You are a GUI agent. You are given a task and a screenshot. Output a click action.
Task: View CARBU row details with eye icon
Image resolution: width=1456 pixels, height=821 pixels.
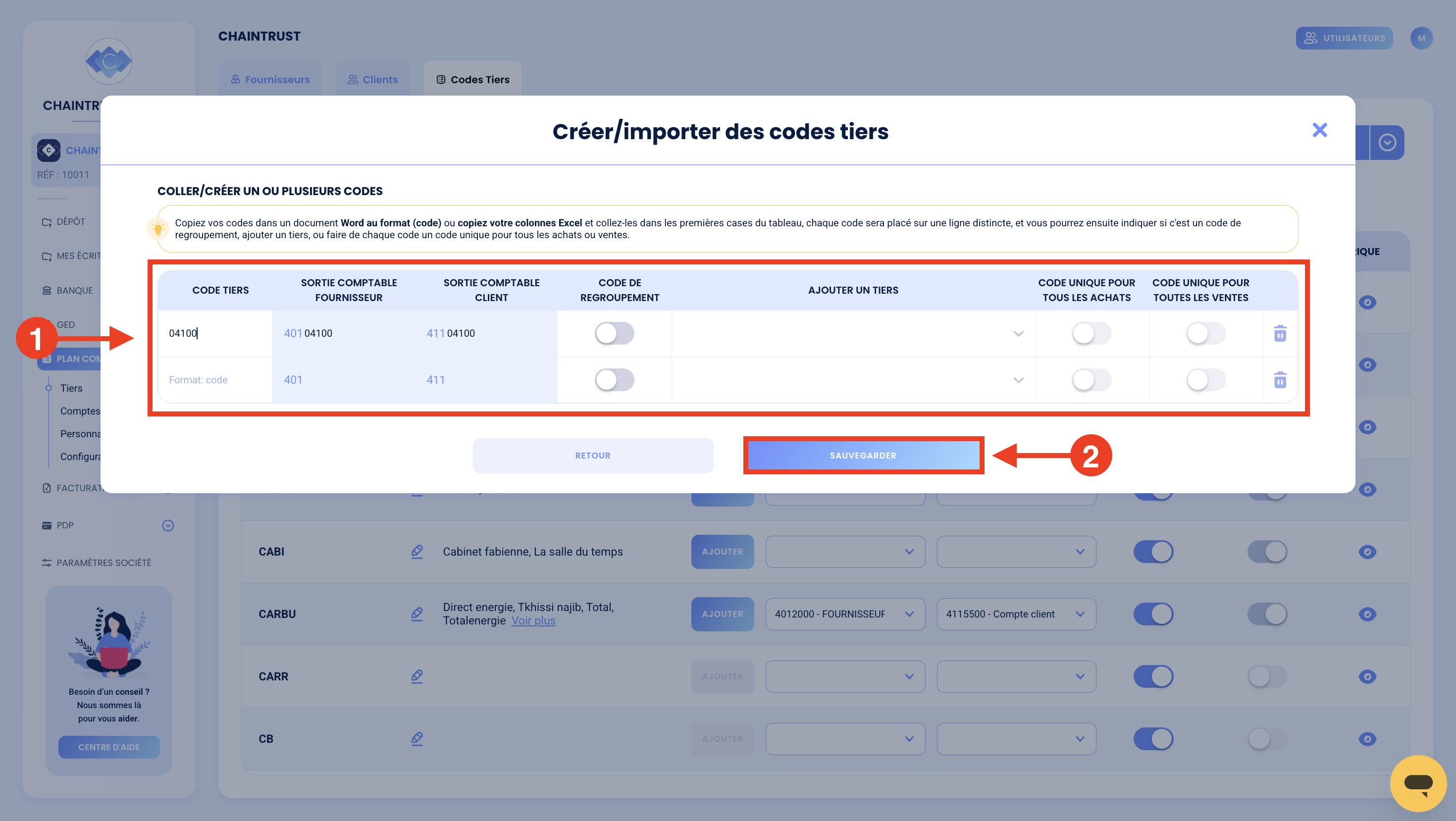1367,613
